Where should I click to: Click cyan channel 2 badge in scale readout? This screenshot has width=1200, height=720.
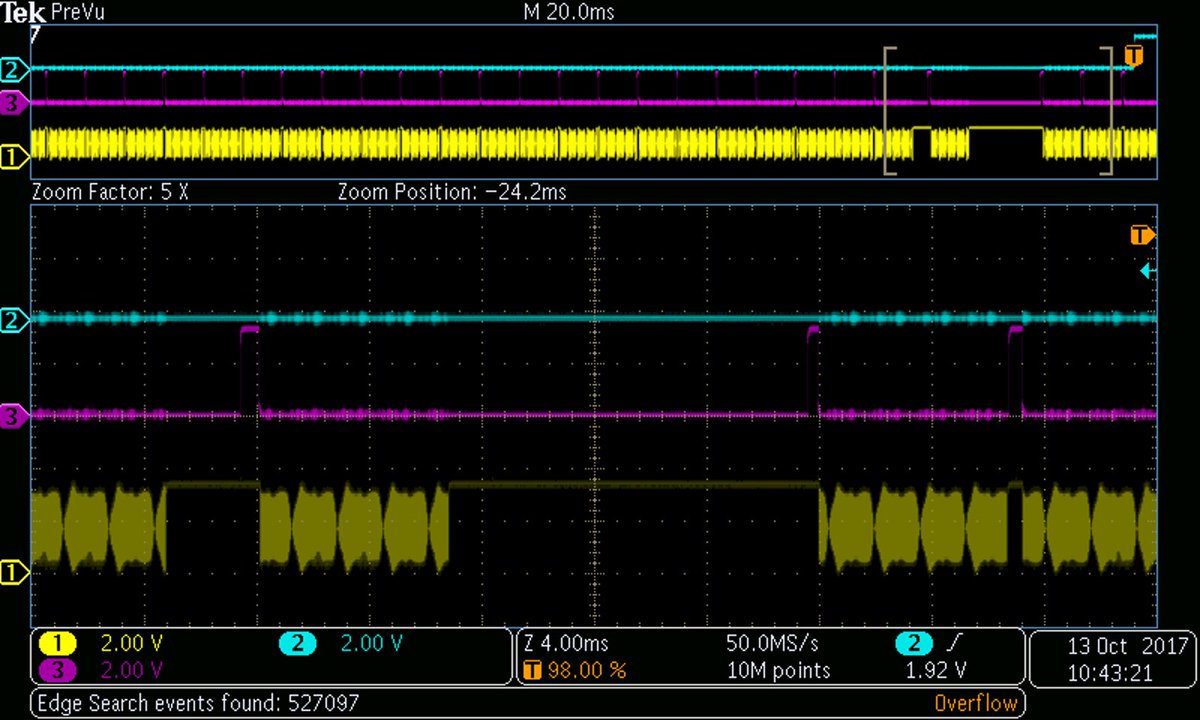[x=297, y=644]
